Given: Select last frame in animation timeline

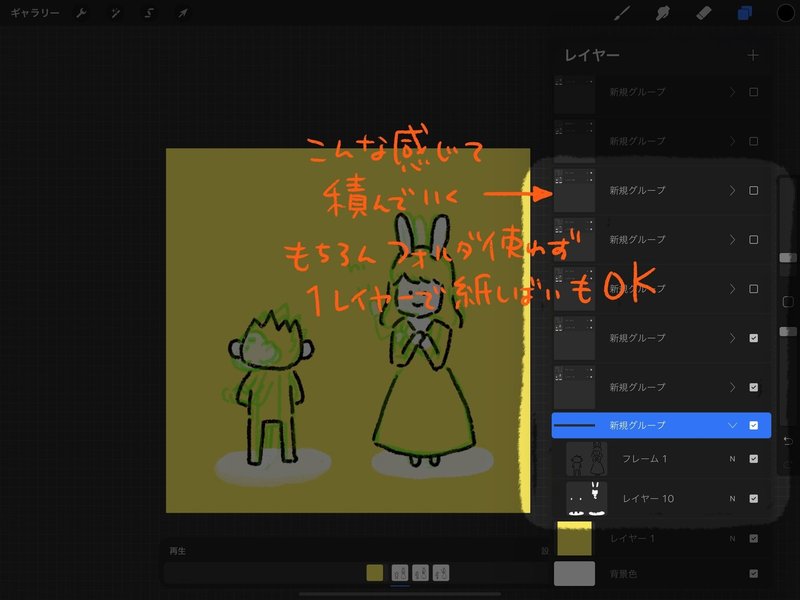Looking at the screenshot, I should [441, 572].
